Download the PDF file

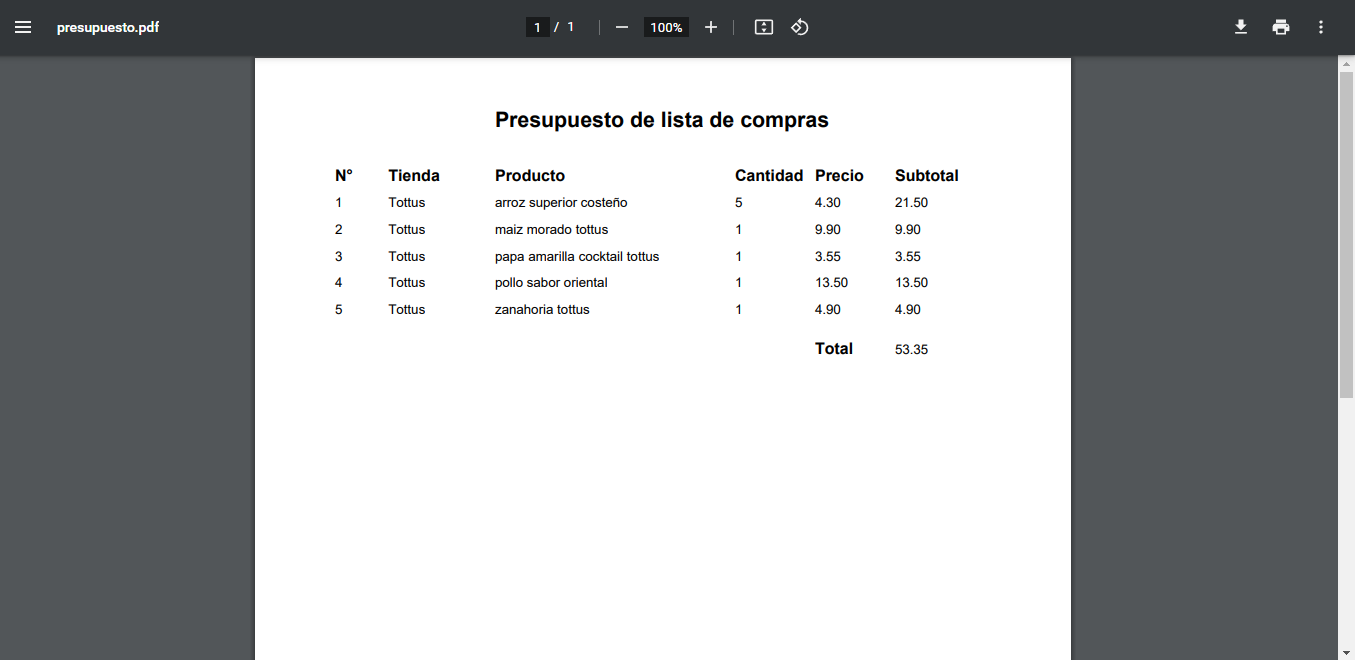(x=1241, y=27)
